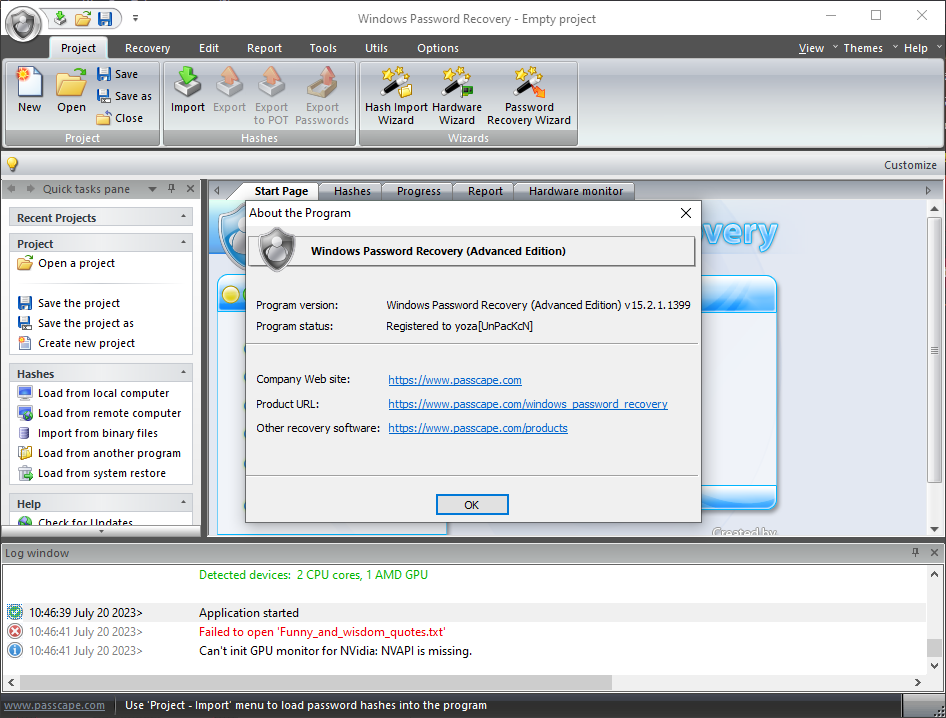946x718 pixels.
Task: Click the Save ribbon button
Action: pyautogui.click(x=118, y=74)
